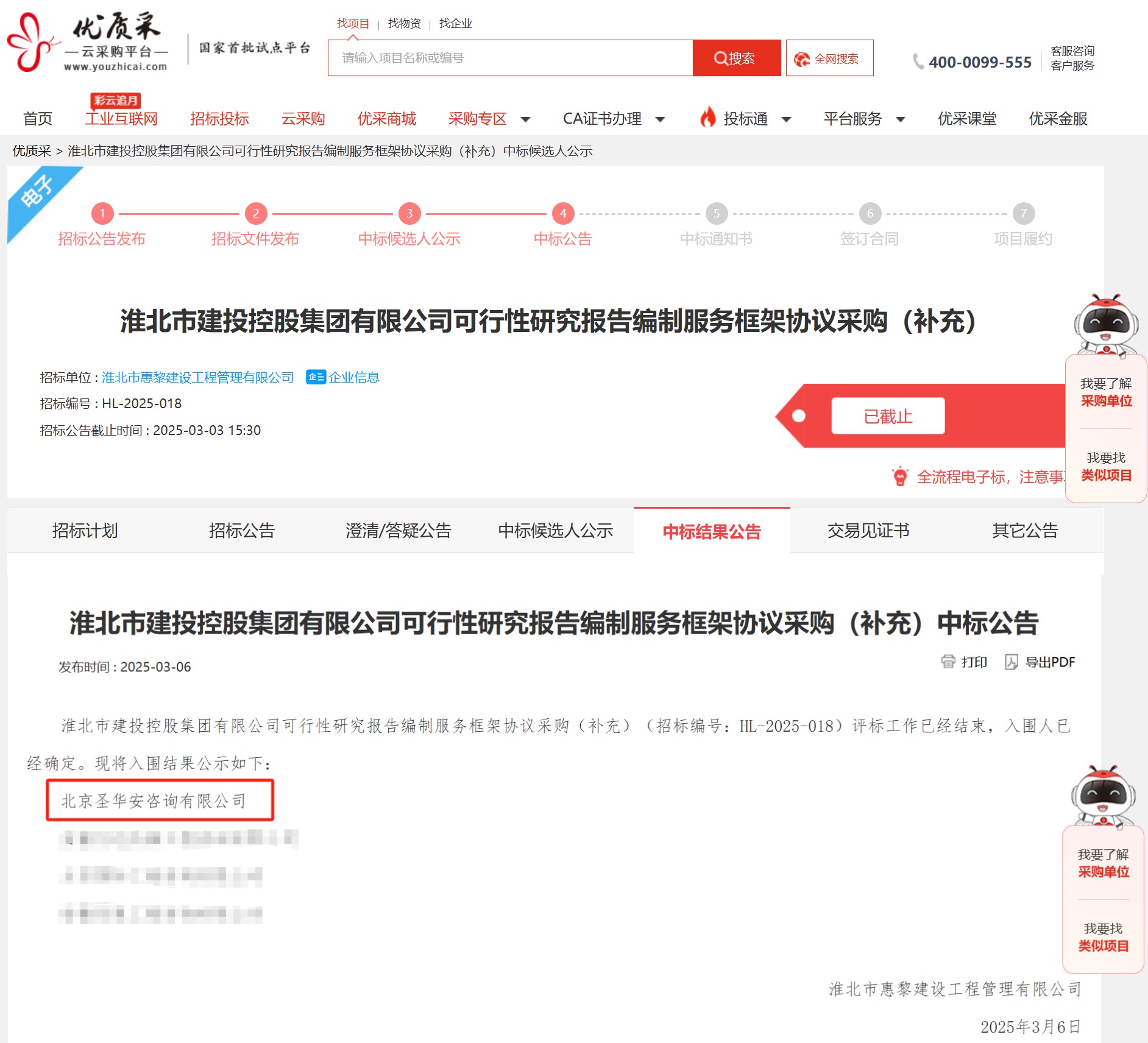The image size is (1148, 1043).
Task: Switch to the 中标候选人公示 tab
Action: pyautogui.click(x=555, y=530)
